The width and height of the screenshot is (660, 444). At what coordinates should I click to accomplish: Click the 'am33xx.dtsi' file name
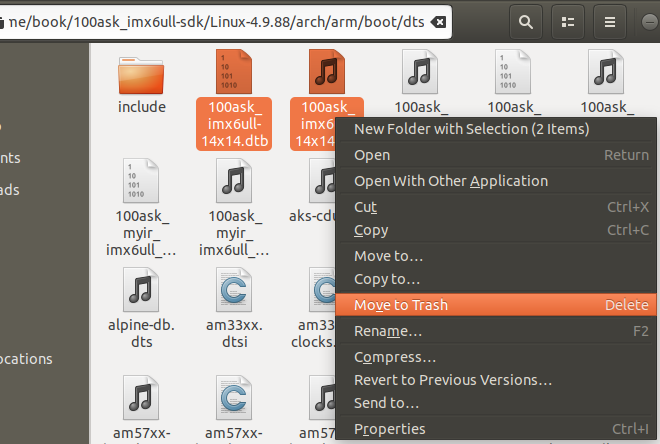(x=234, y=333)
